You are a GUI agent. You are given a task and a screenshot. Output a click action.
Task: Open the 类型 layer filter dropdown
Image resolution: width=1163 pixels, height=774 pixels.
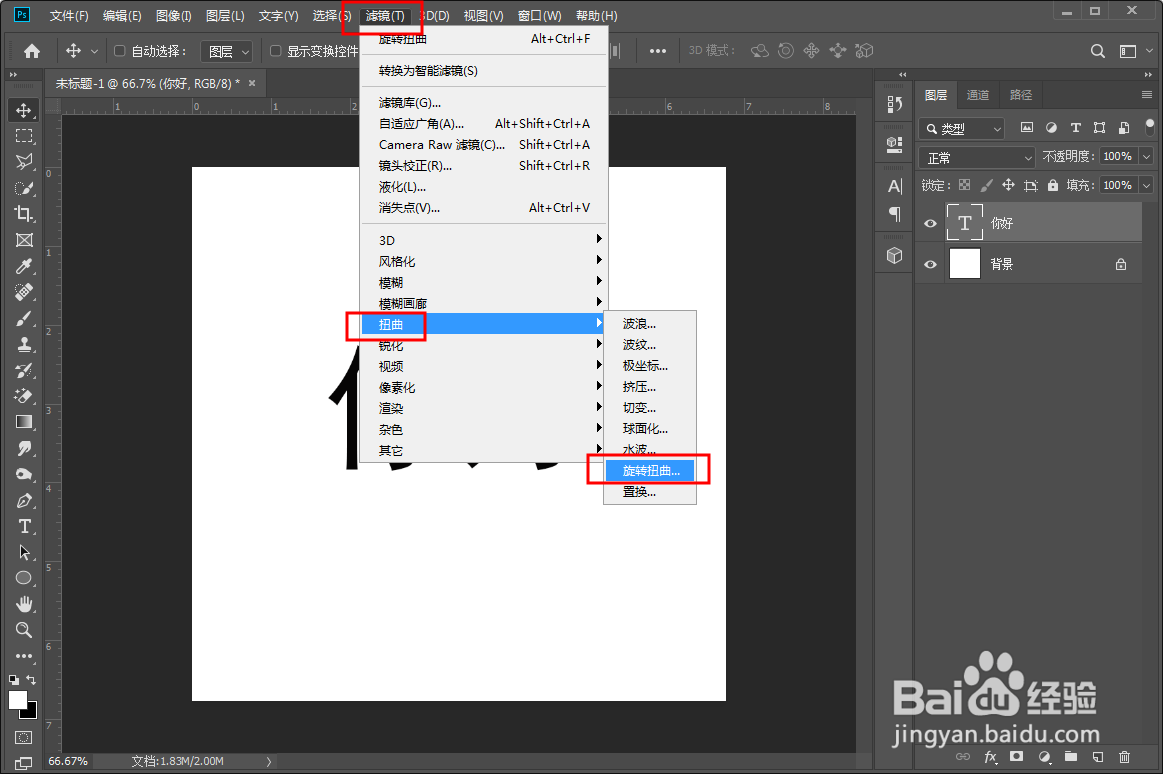point(962,128)
